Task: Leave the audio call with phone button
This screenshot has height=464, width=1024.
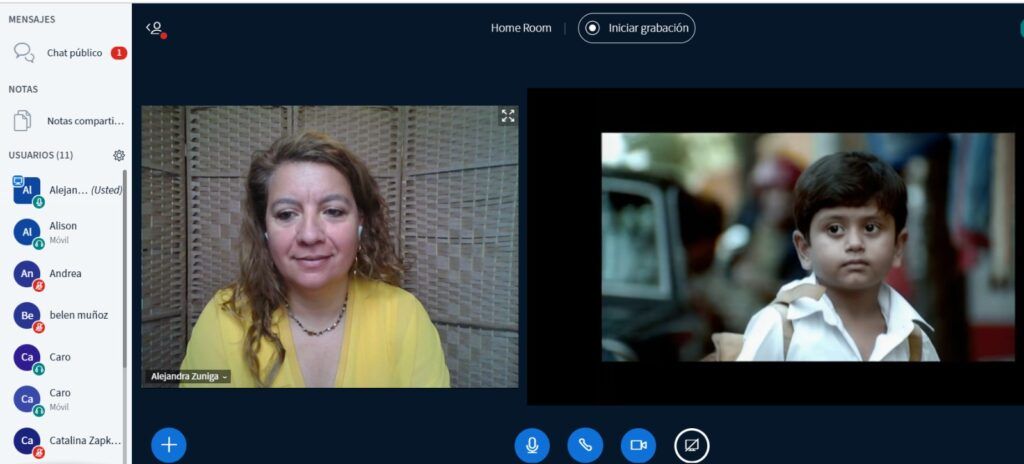Action: (585, 445)
